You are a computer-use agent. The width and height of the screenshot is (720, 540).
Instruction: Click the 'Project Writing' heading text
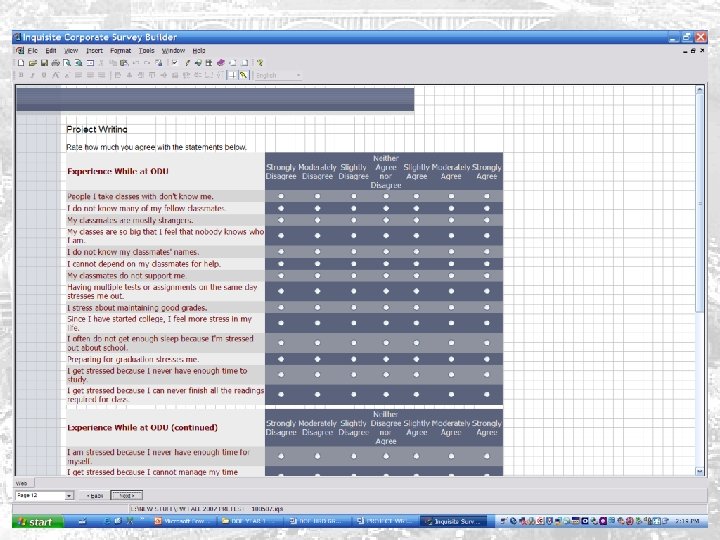[97, 129]
